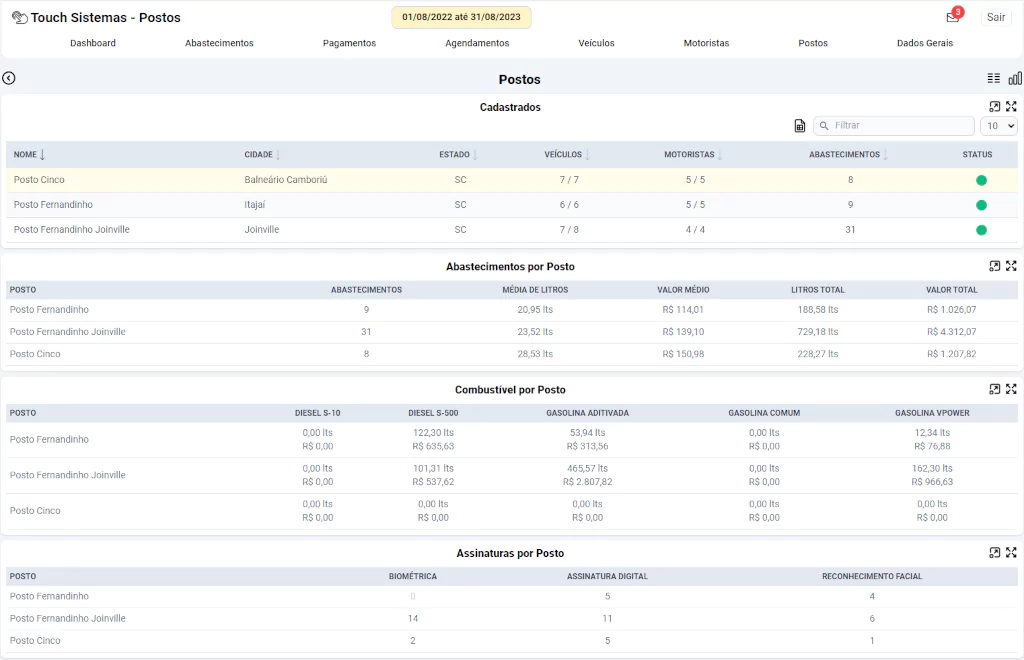Expand Combustível por Posto to fullscreen
Image resolution: width=1024 pixels, height=660 pixels.
pyautogui.click(x=1011, y=389)
